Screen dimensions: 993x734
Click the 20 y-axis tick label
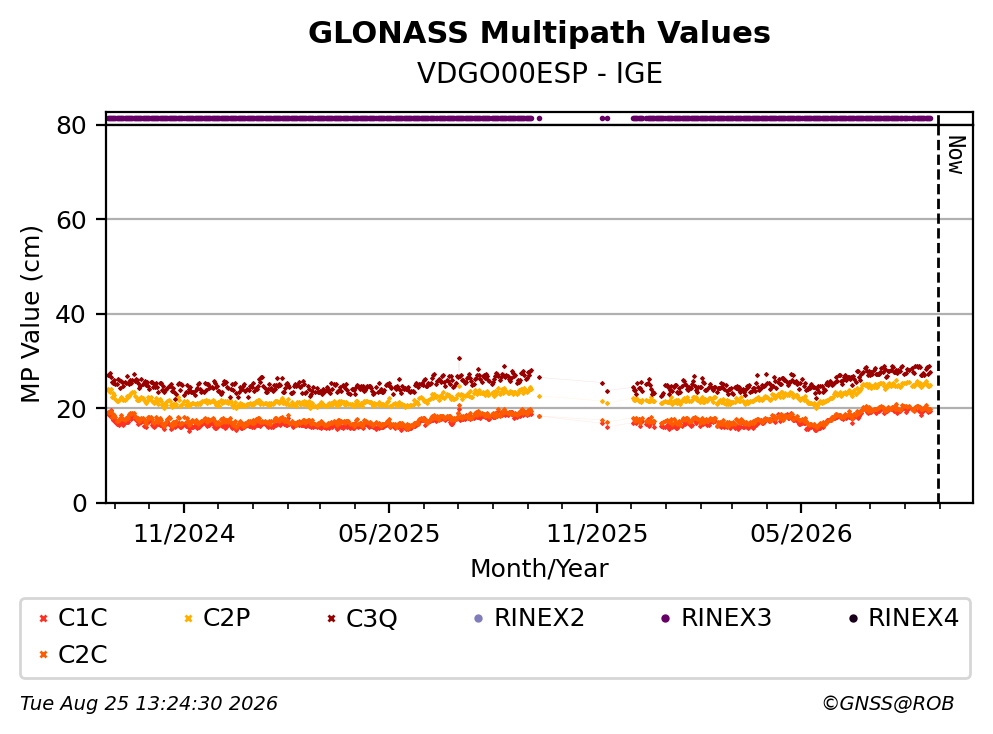[72, 408]
